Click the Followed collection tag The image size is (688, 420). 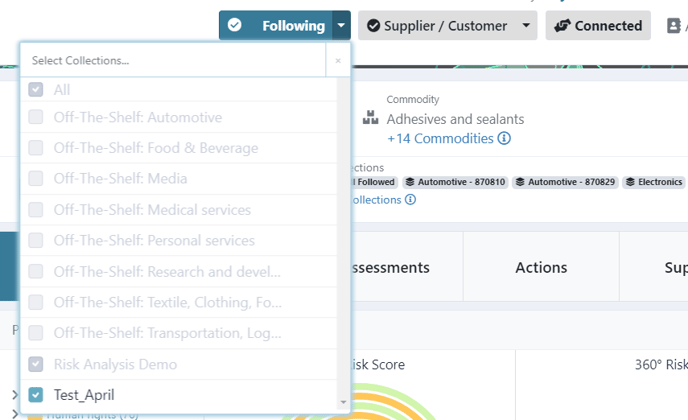point(374,182)
